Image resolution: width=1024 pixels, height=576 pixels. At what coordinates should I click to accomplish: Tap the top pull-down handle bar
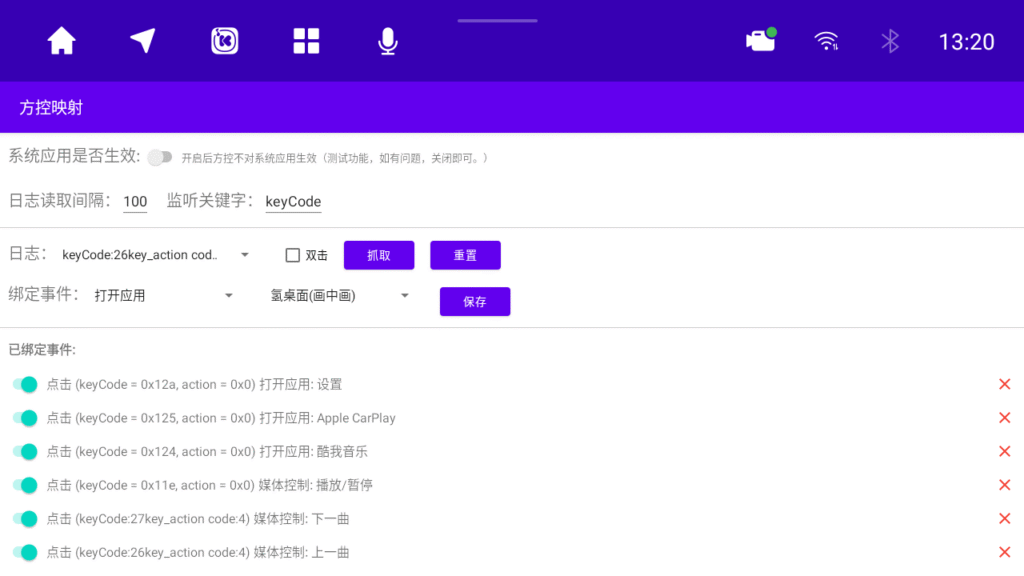(498, 21)
